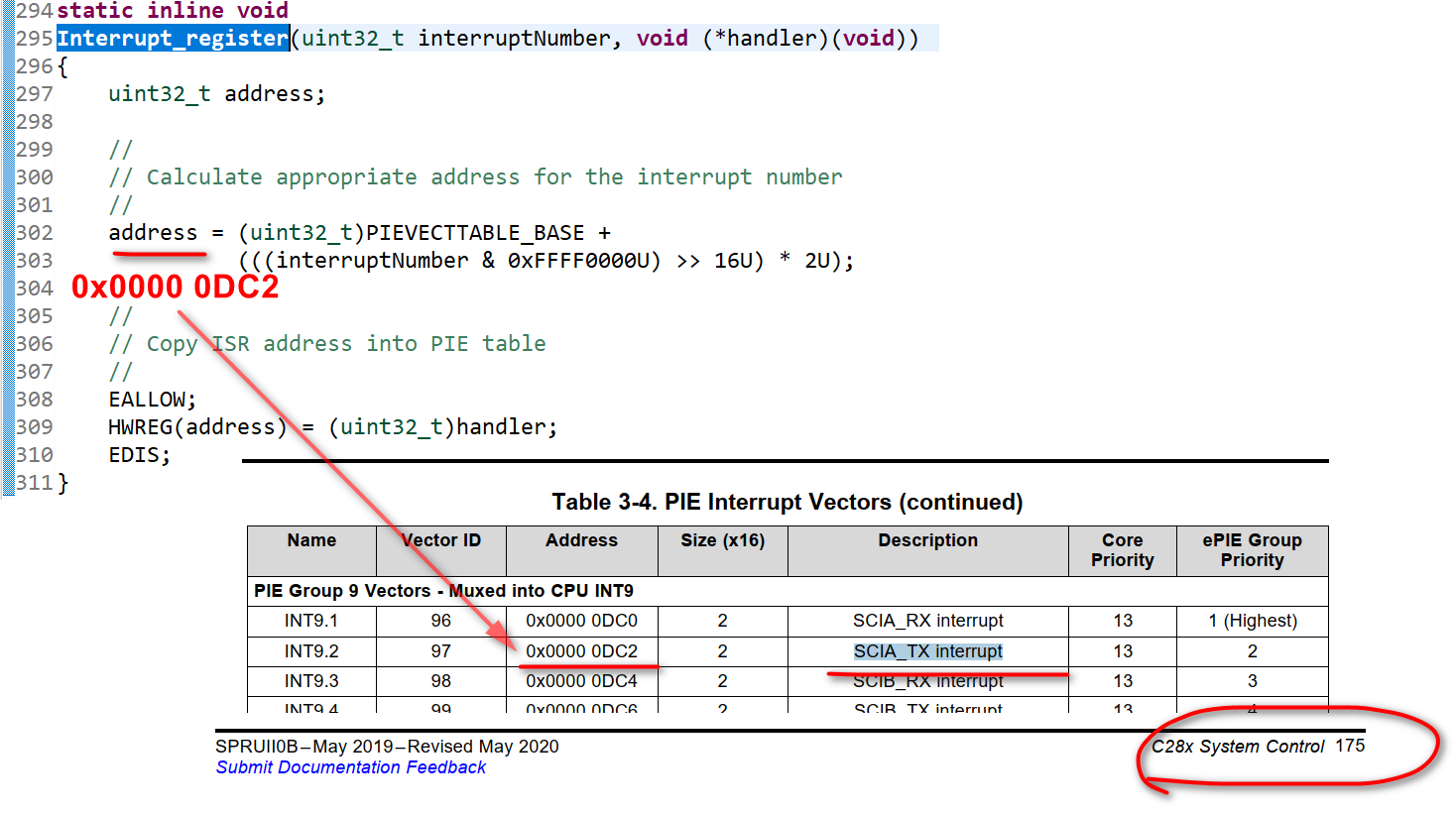Image resolution: width=1456 pixels, height=816 pixels.
Task: Click the 0x0000 0DC0 address cell
Action: point(581,621)
